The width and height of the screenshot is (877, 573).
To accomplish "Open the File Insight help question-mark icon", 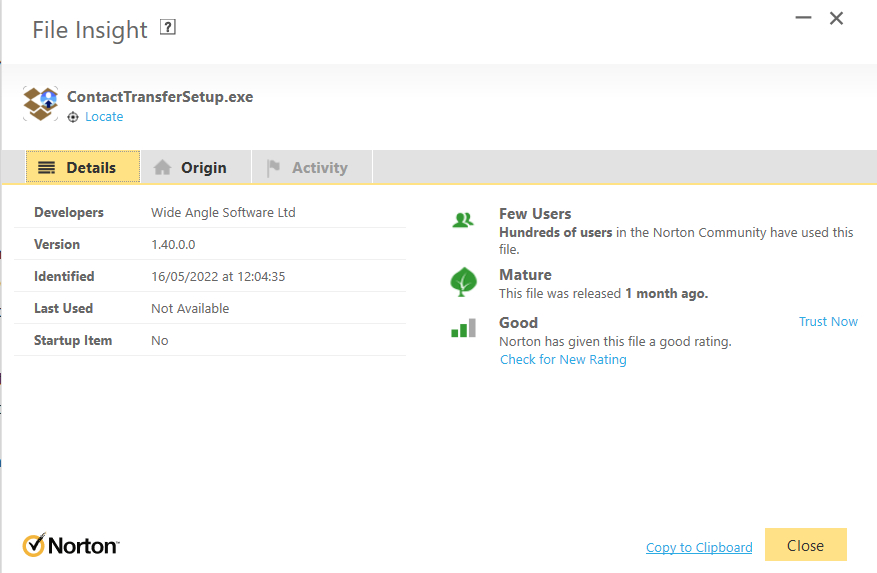I will (x=168, y=27).
